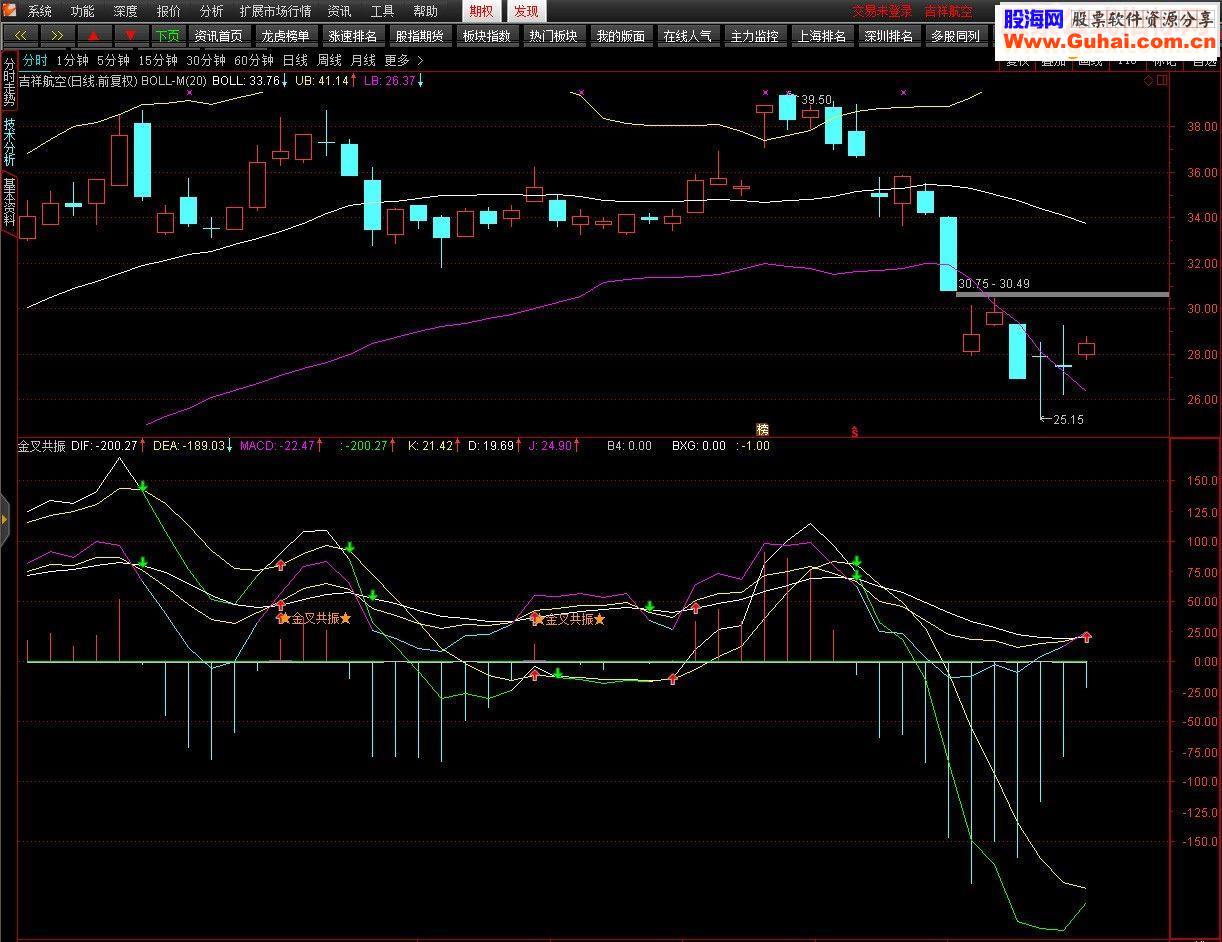Click the red 吉祥航空 stock name link

(948, 11)
